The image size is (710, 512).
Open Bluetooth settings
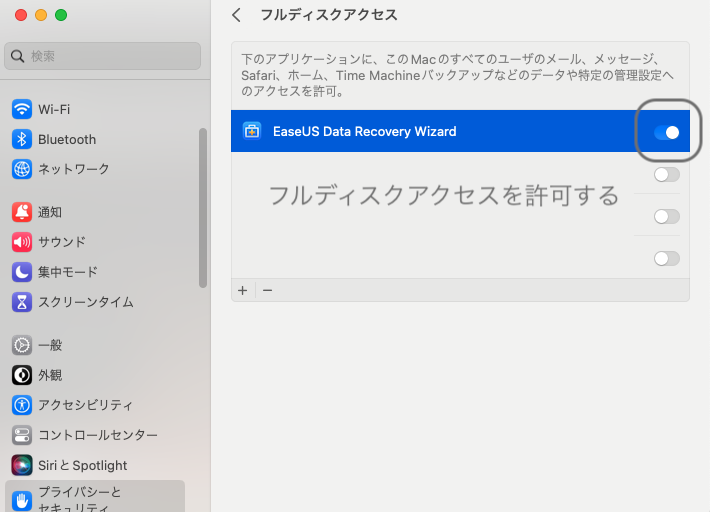67,139
